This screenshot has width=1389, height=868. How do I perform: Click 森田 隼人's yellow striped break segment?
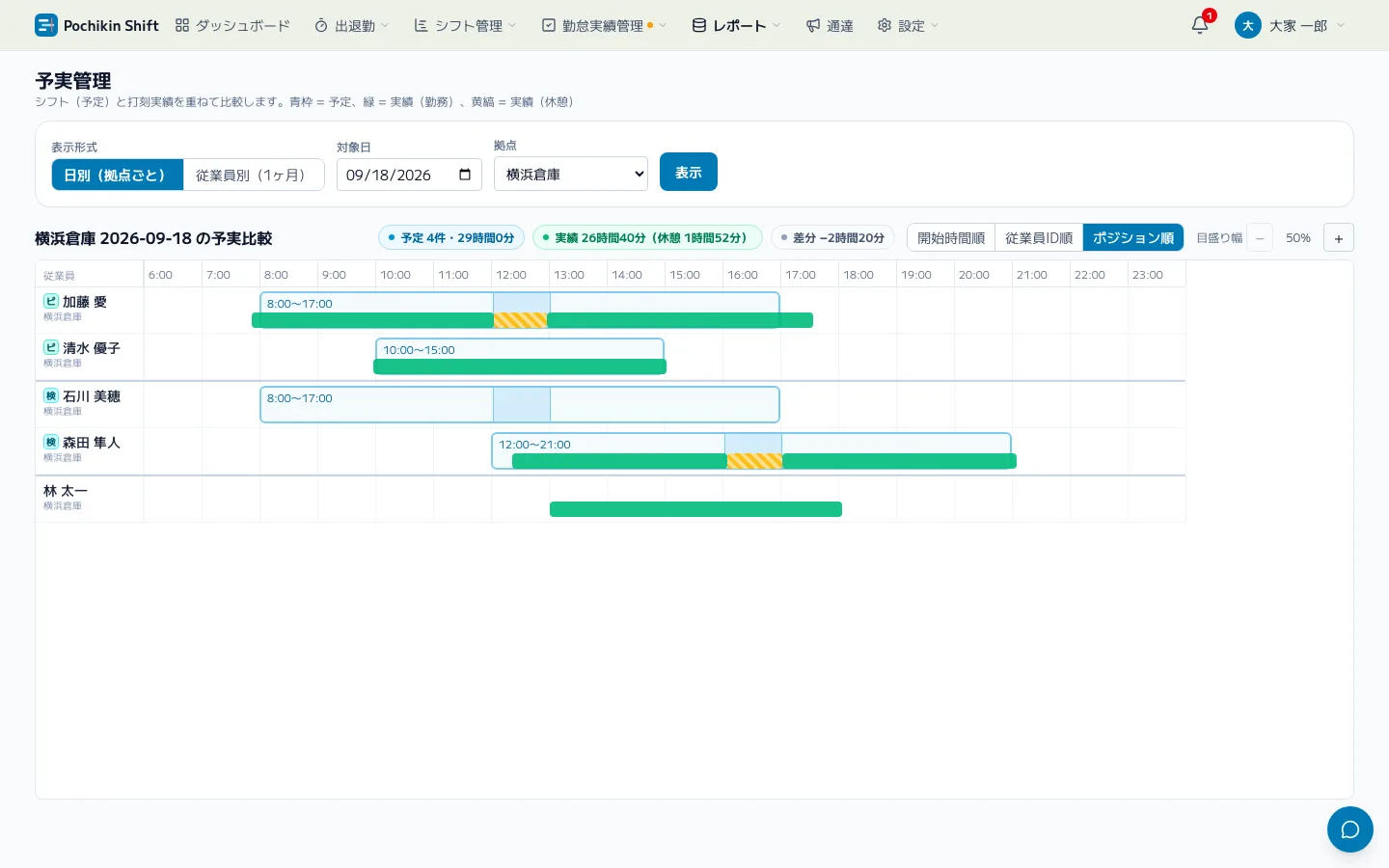tap(754, 461)
